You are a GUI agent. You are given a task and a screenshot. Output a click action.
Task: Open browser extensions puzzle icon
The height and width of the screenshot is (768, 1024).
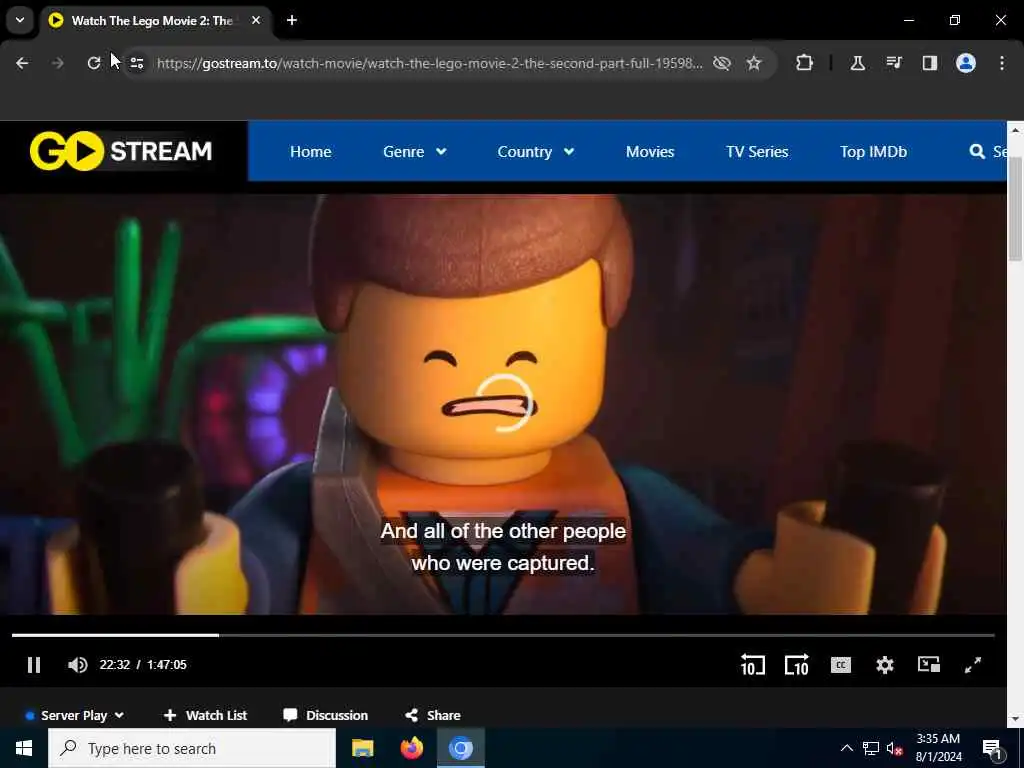(x=805, y=63)
